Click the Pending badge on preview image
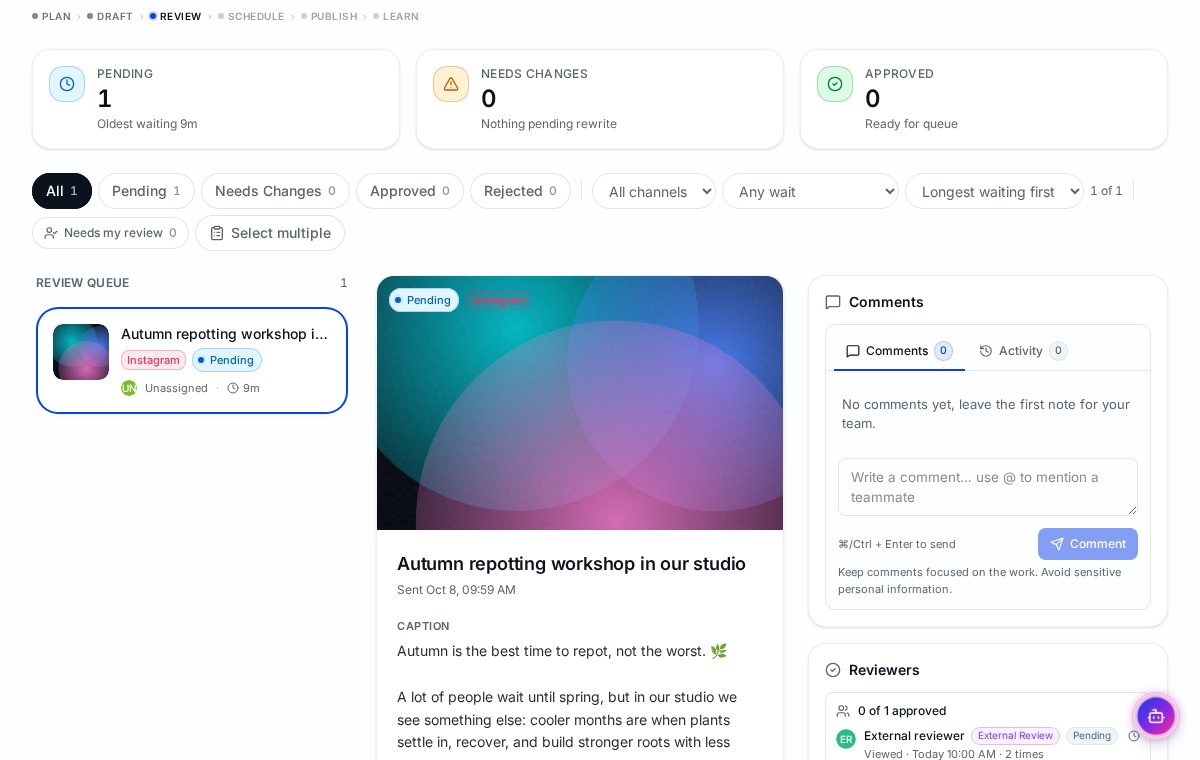1200x760 pixels. (424, 300)
